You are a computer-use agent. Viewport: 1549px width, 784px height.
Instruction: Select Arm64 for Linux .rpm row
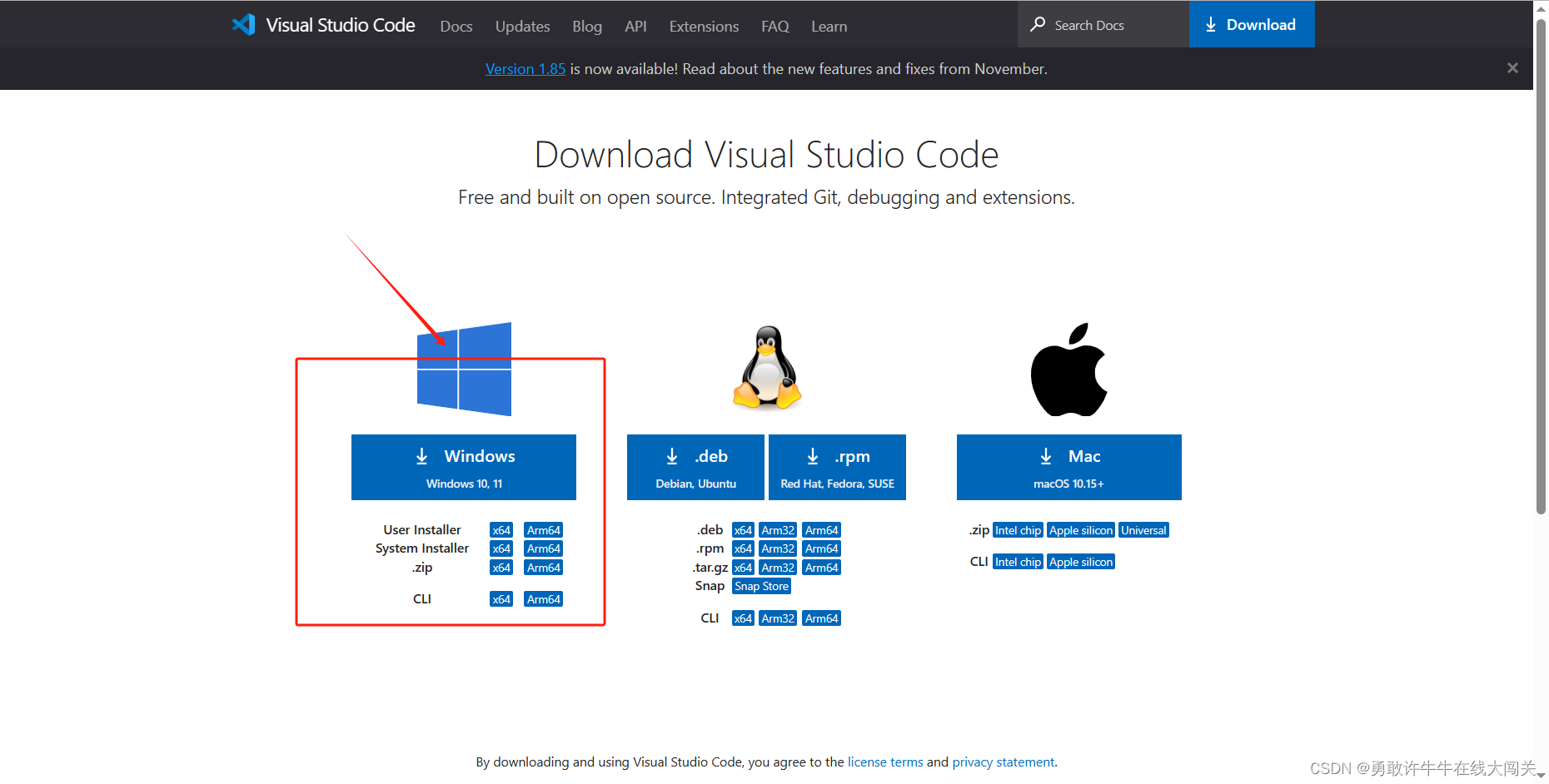coord(822,548)
